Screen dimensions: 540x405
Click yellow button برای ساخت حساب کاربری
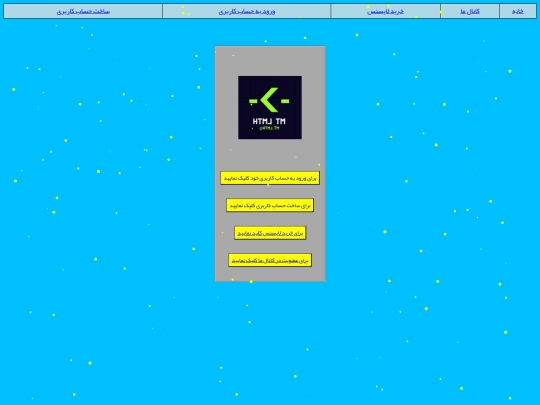(270, 205)
